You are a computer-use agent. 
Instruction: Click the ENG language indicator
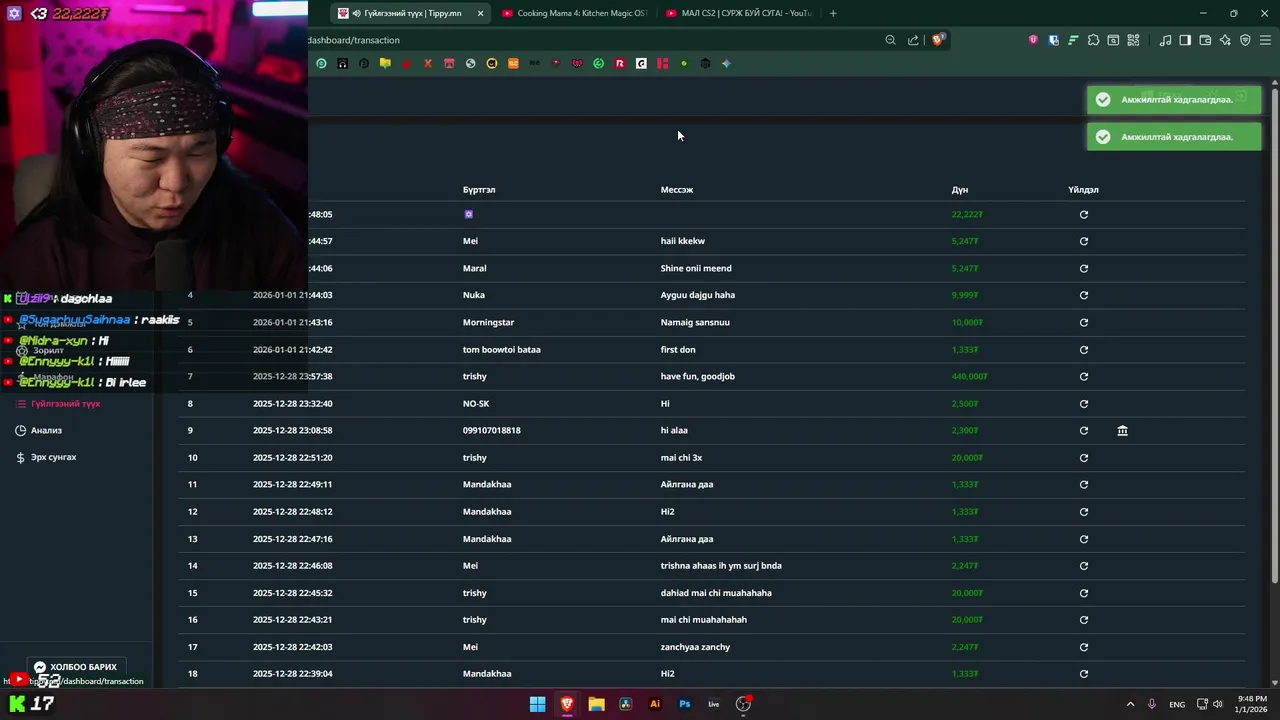(x=1177, y=704)
